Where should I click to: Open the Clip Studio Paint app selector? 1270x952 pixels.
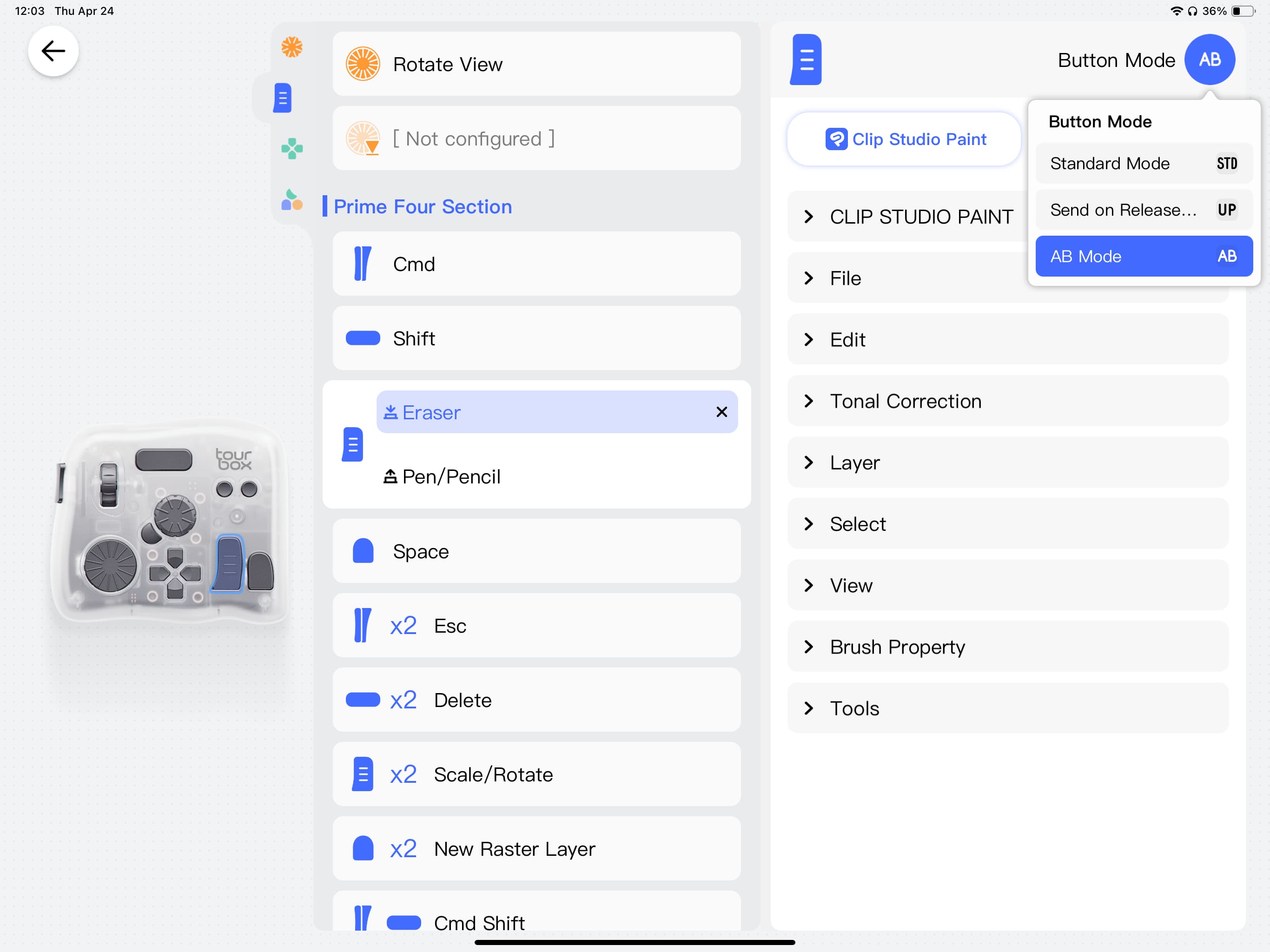coord(904,139)
